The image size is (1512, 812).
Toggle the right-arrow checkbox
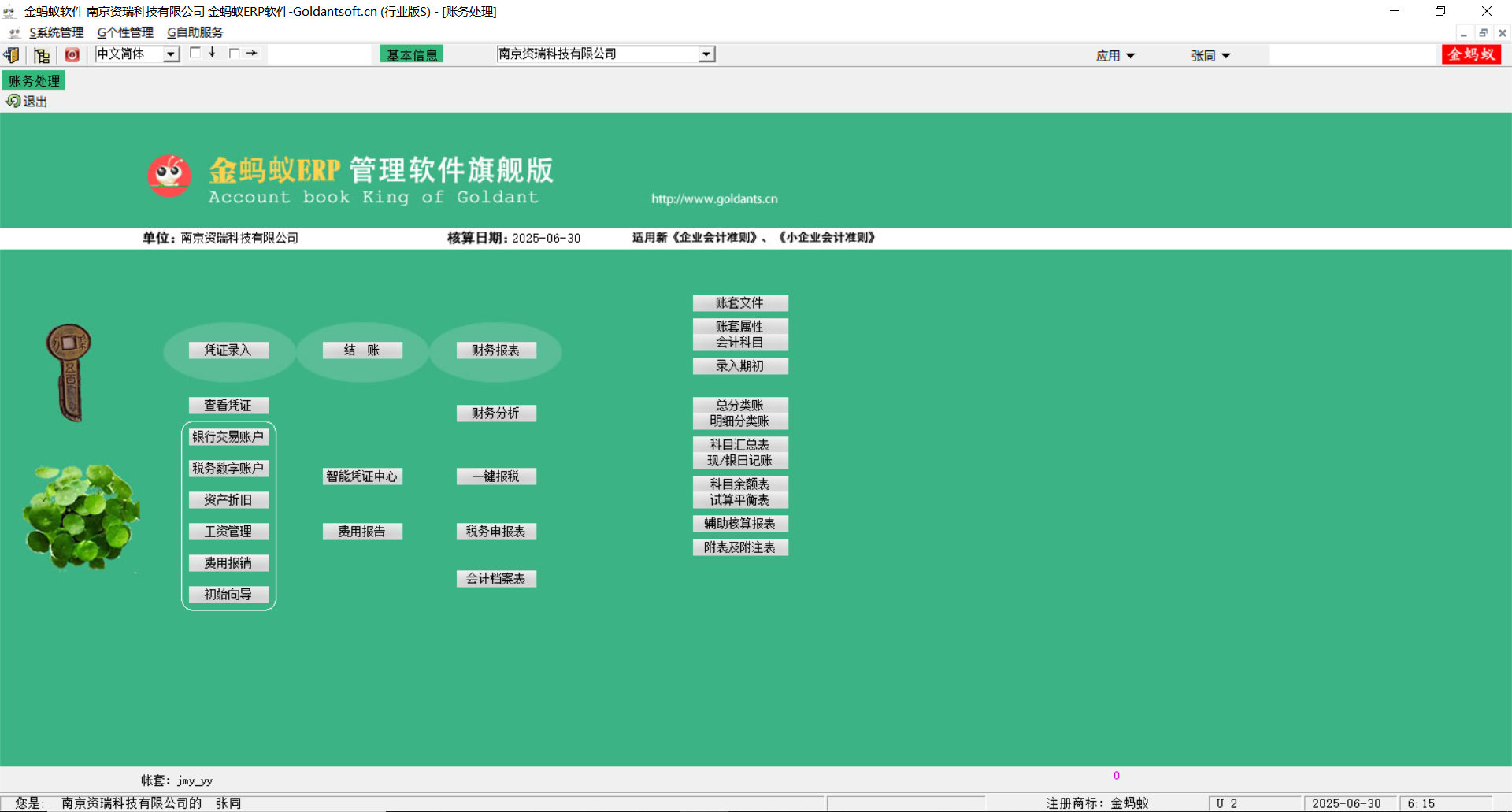click(x=234, y=54)
